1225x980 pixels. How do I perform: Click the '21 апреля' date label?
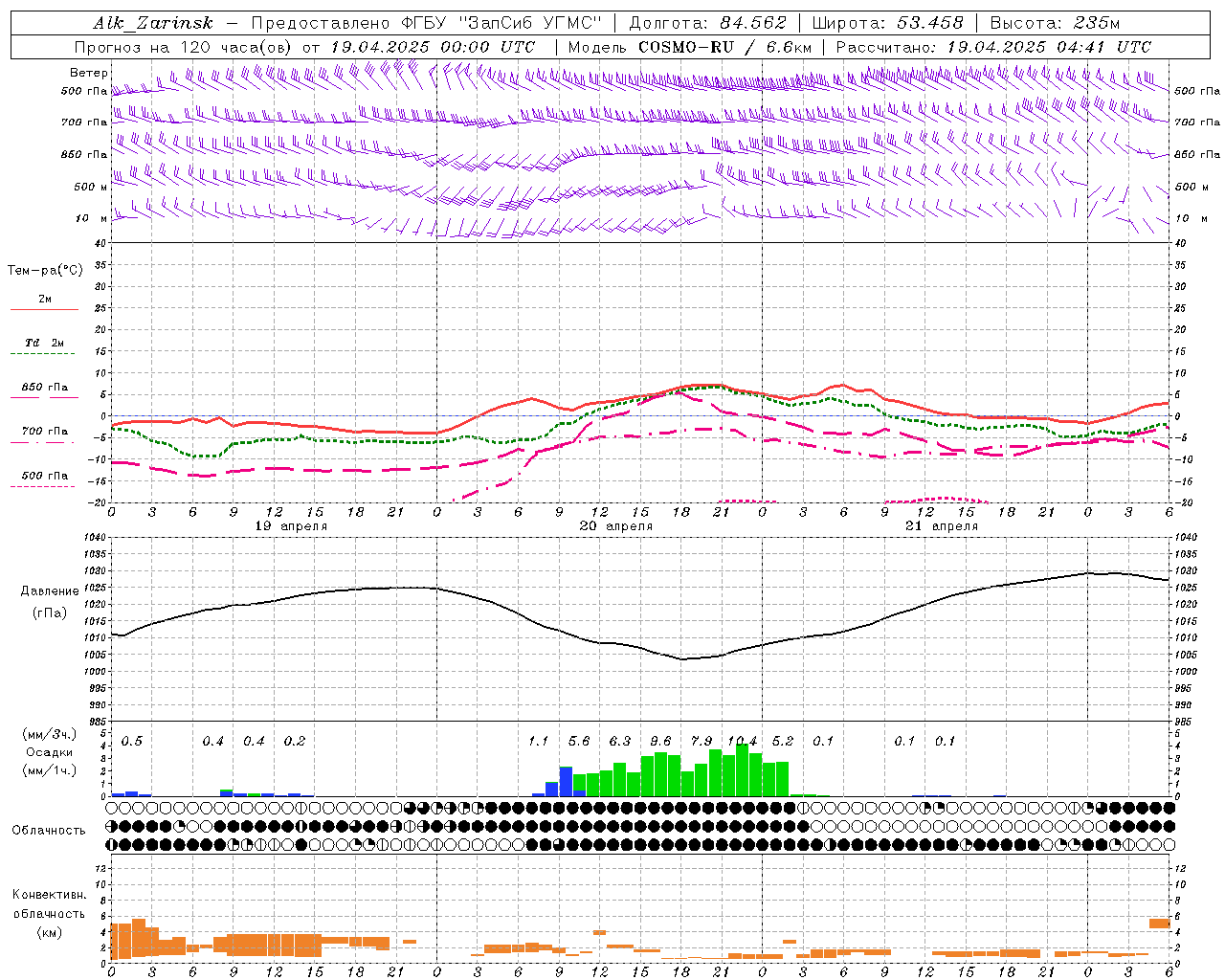point(942,526)
